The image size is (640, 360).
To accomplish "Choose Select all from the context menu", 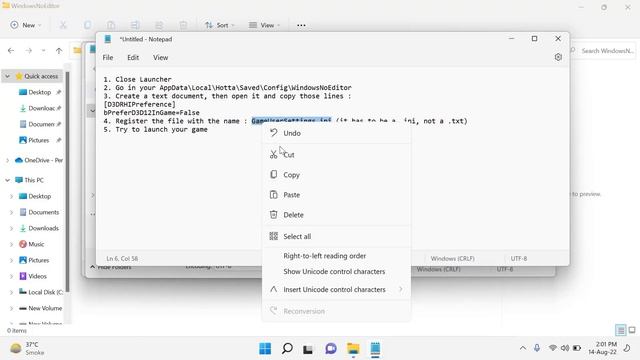I will 336,236.
